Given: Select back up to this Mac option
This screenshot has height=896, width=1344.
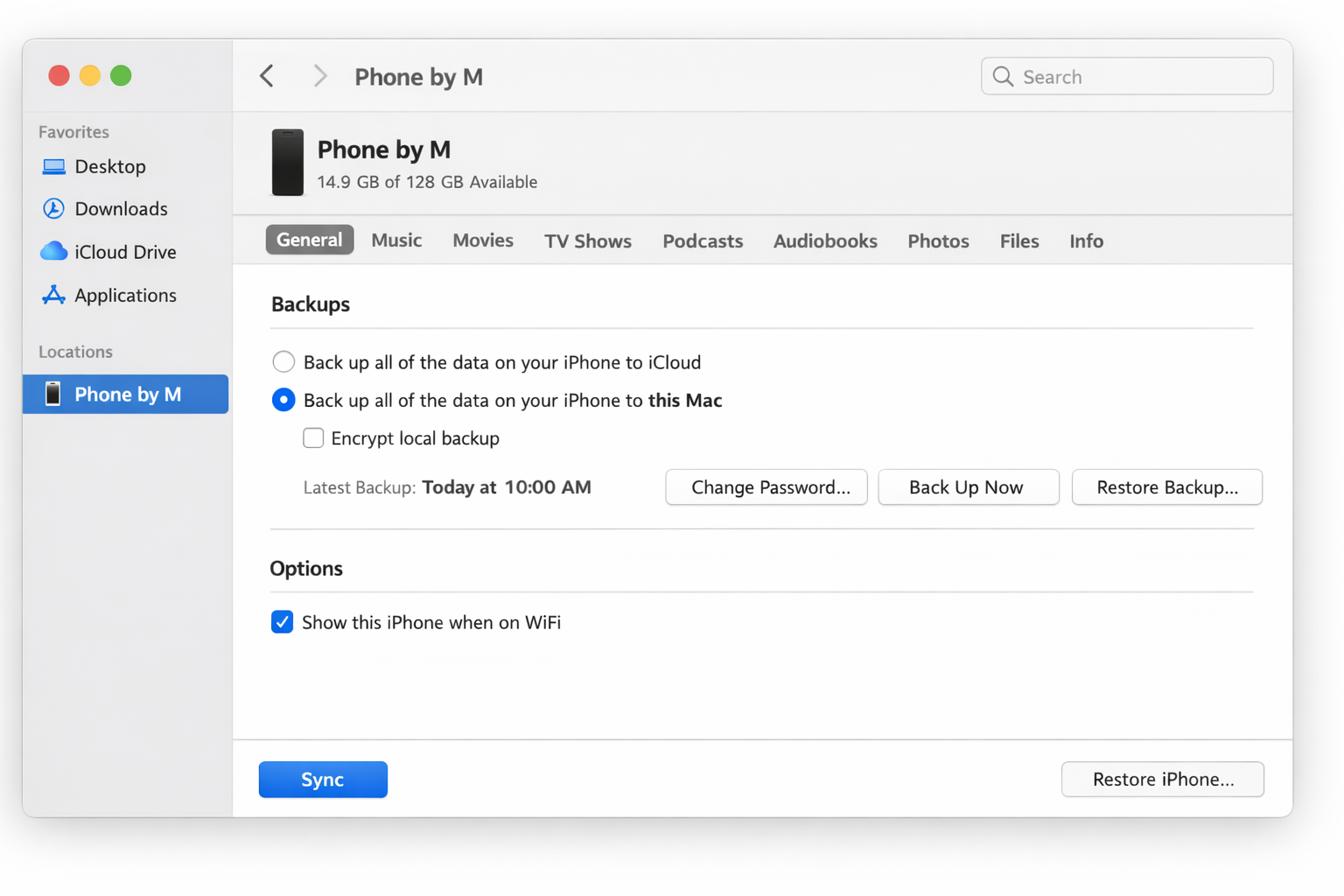Looking at the screenshot, I should [283, 400].
